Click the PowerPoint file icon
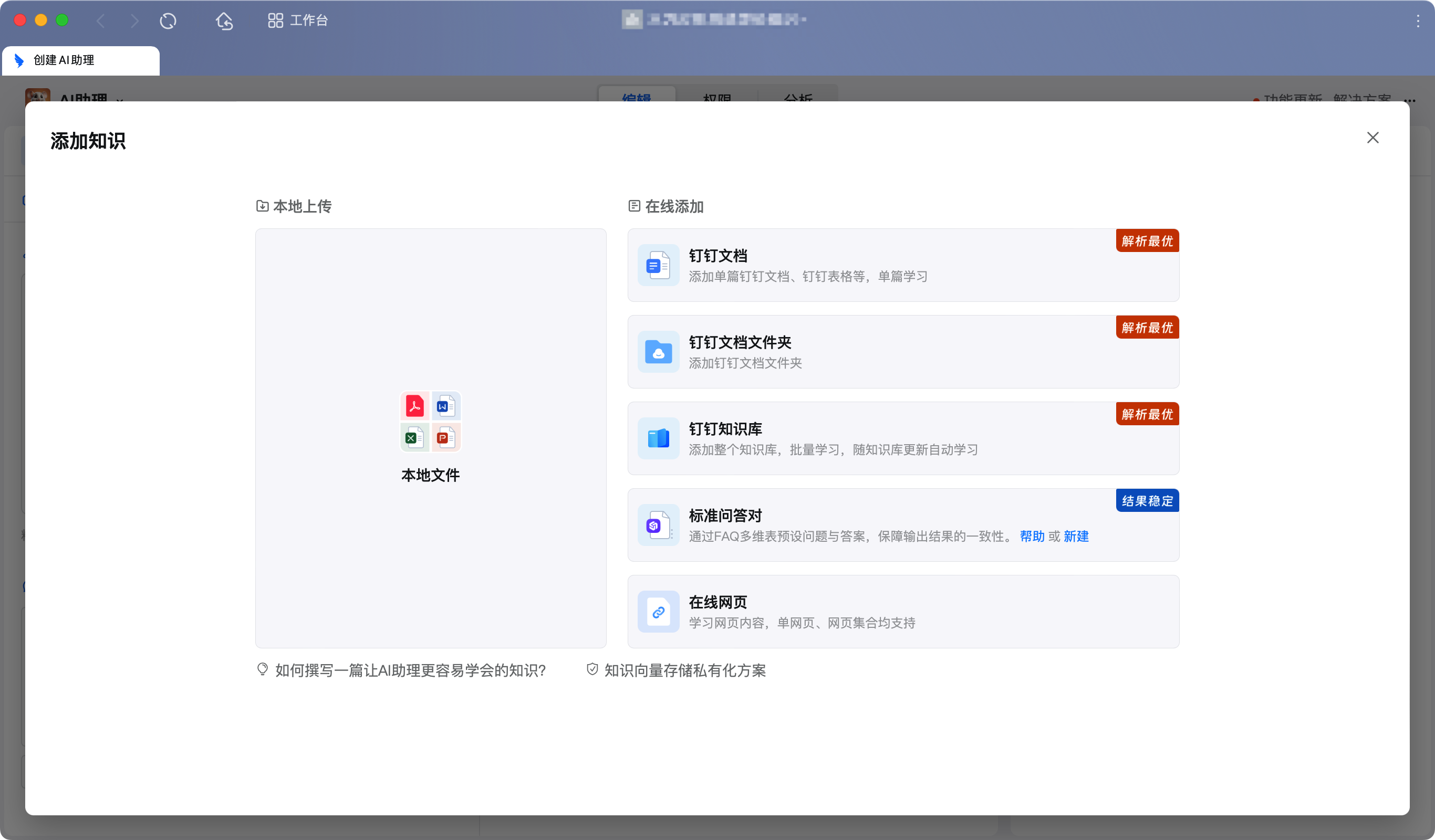Screen dimensions: 1435x840 pyautogui.click(x=446, y=438)
